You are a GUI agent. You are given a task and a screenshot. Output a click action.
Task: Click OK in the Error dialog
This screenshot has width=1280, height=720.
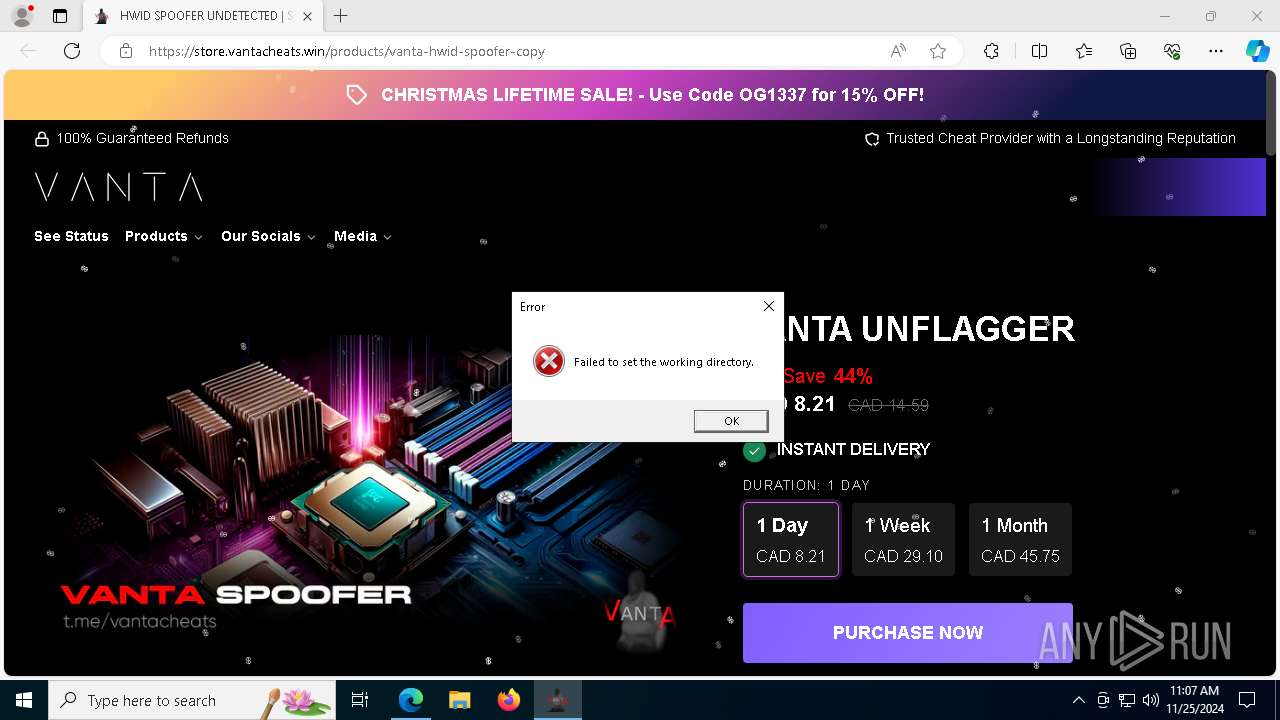731,421
